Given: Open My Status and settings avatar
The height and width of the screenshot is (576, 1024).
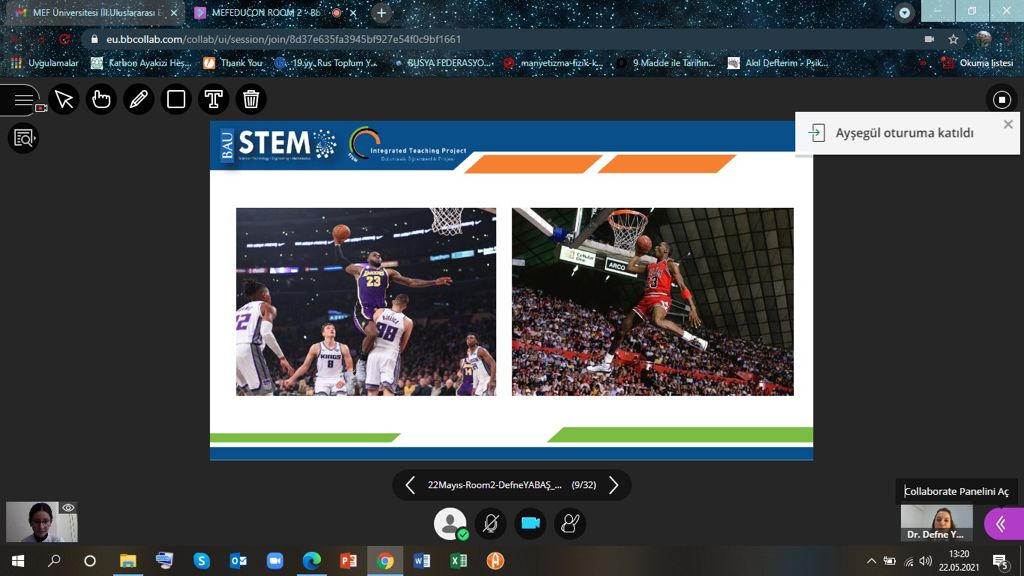Looking at the screenshot, I should point(450,524).
